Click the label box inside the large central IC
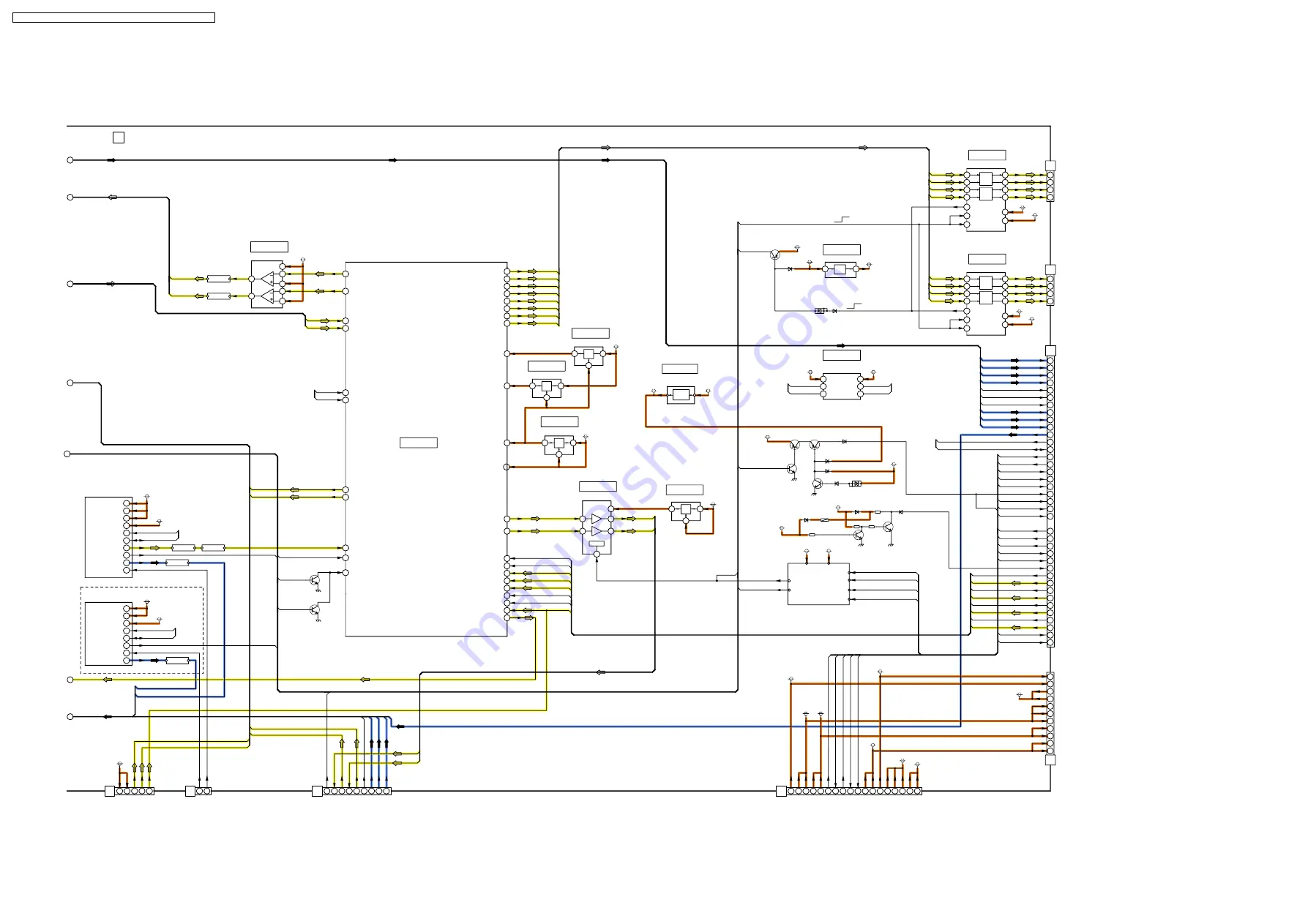This screenshot has height=924, width=1308. coord(419,443)
